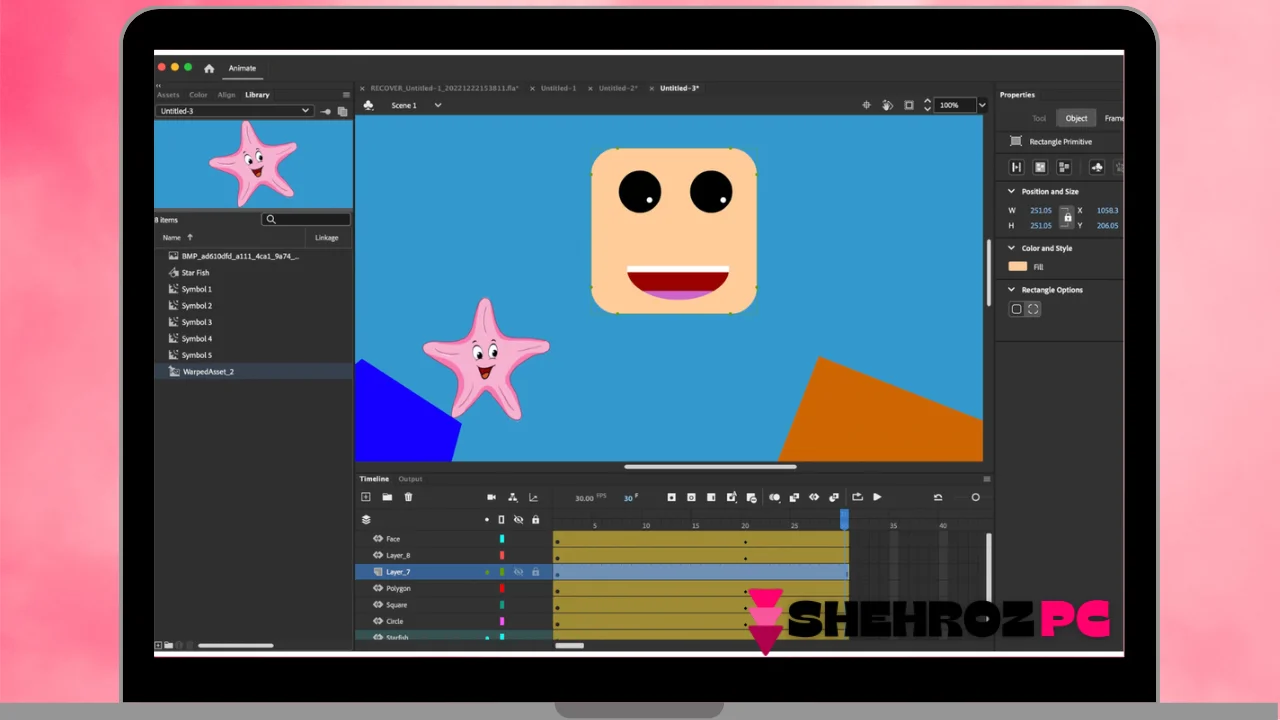Click the Name column sort arrow
1280x720 pixels.
click(x=189, y=238)
